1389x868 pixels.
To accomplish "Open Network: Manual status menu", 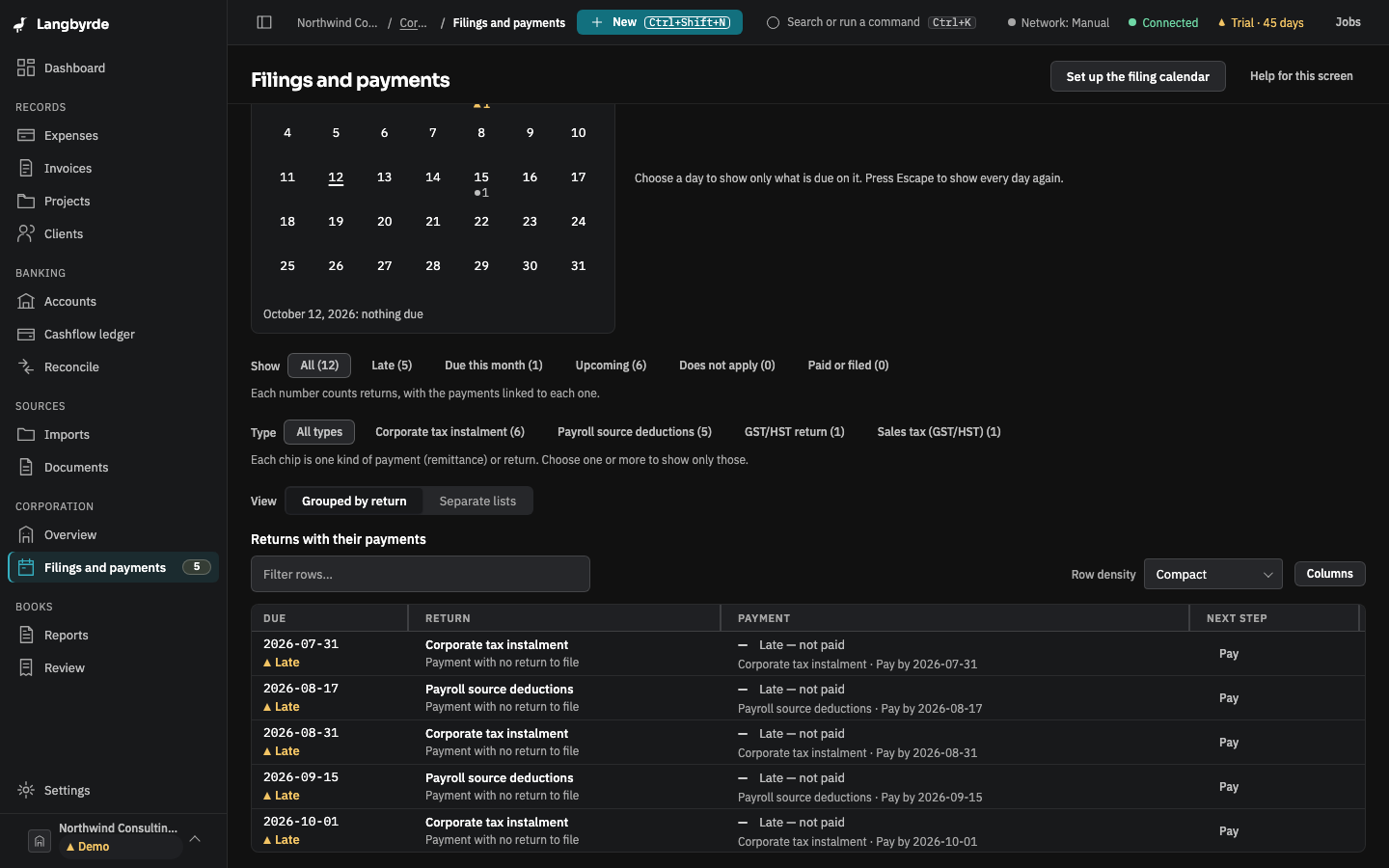I will [1058, 22].
